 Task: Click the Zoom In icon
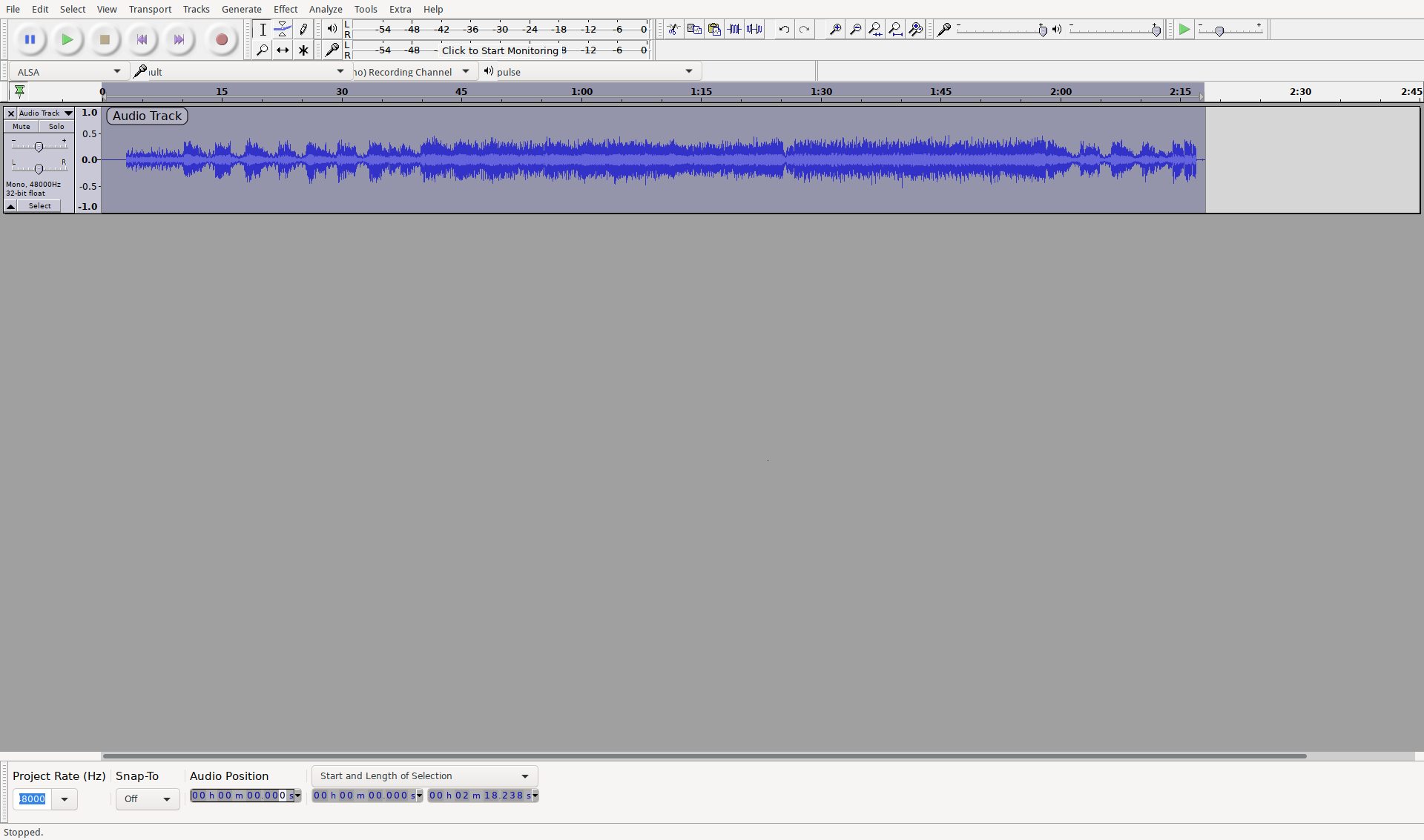pos(835,30)
